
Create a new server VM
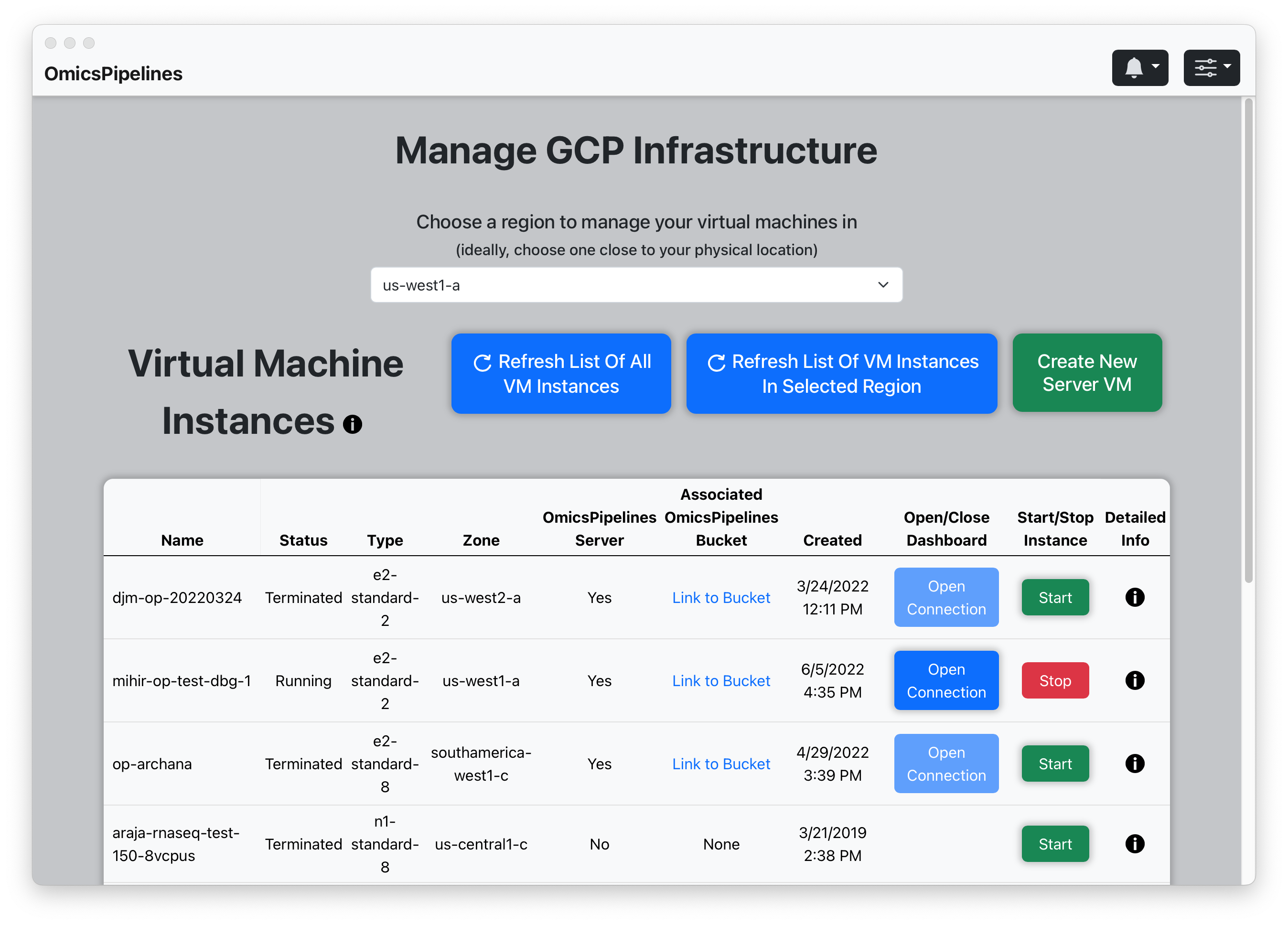1086,372
